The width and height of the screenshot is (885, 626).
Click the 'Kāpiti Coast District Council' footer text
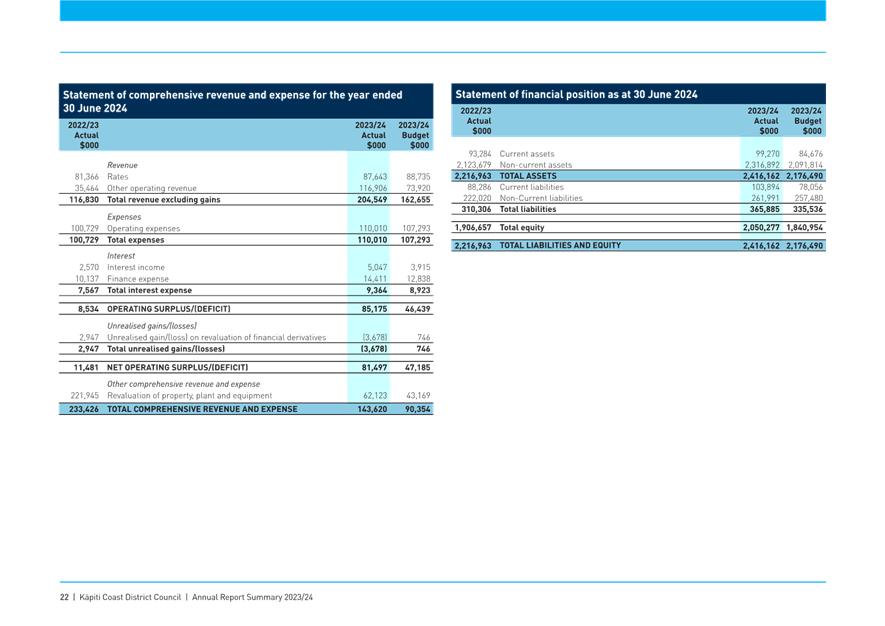pyautogui.click(x=130, y=597)
